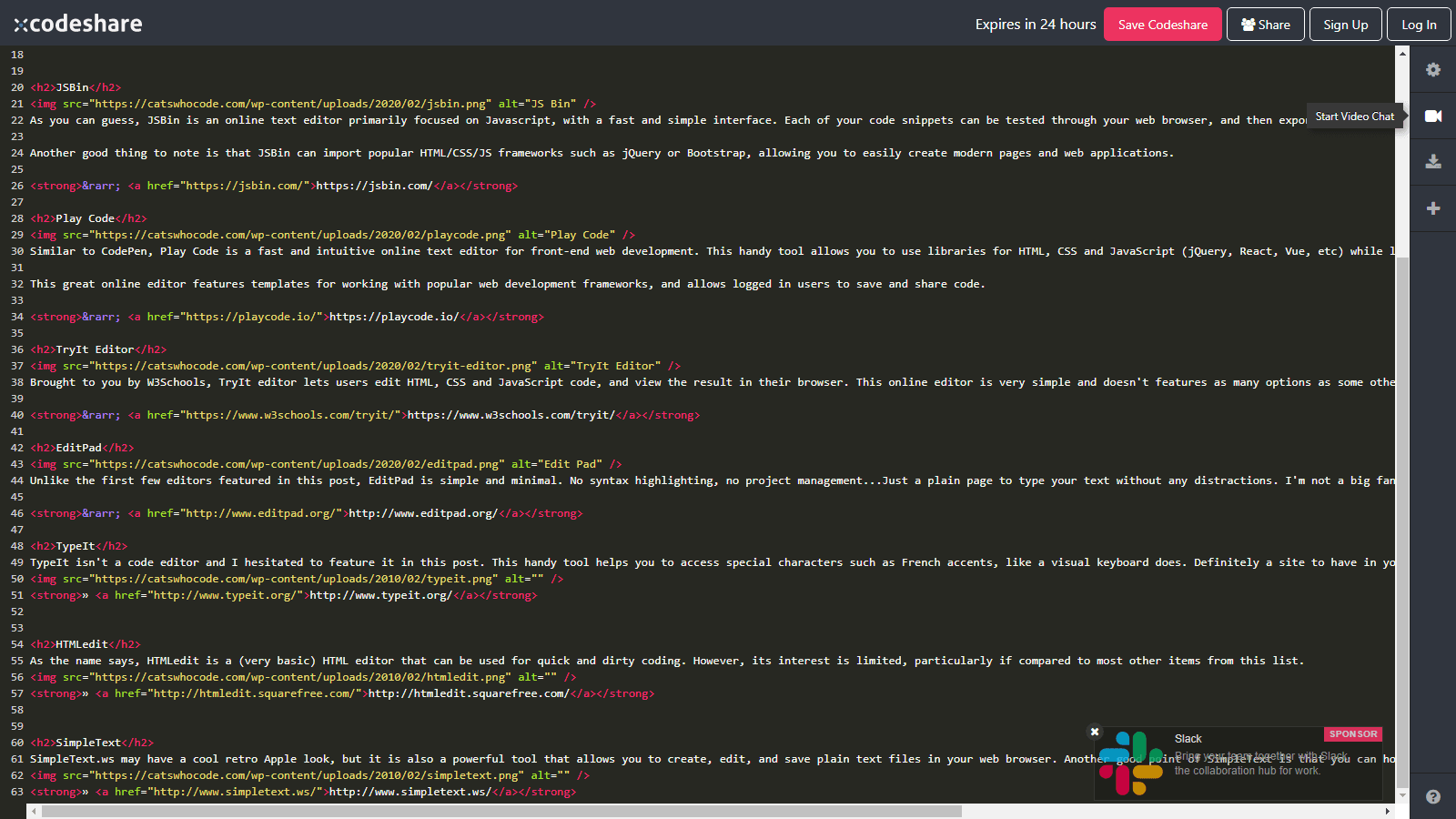Image resolution: width=1456 pixels, height=819 pixels.
Task: Click the Share button
Action: point(1266,25)
